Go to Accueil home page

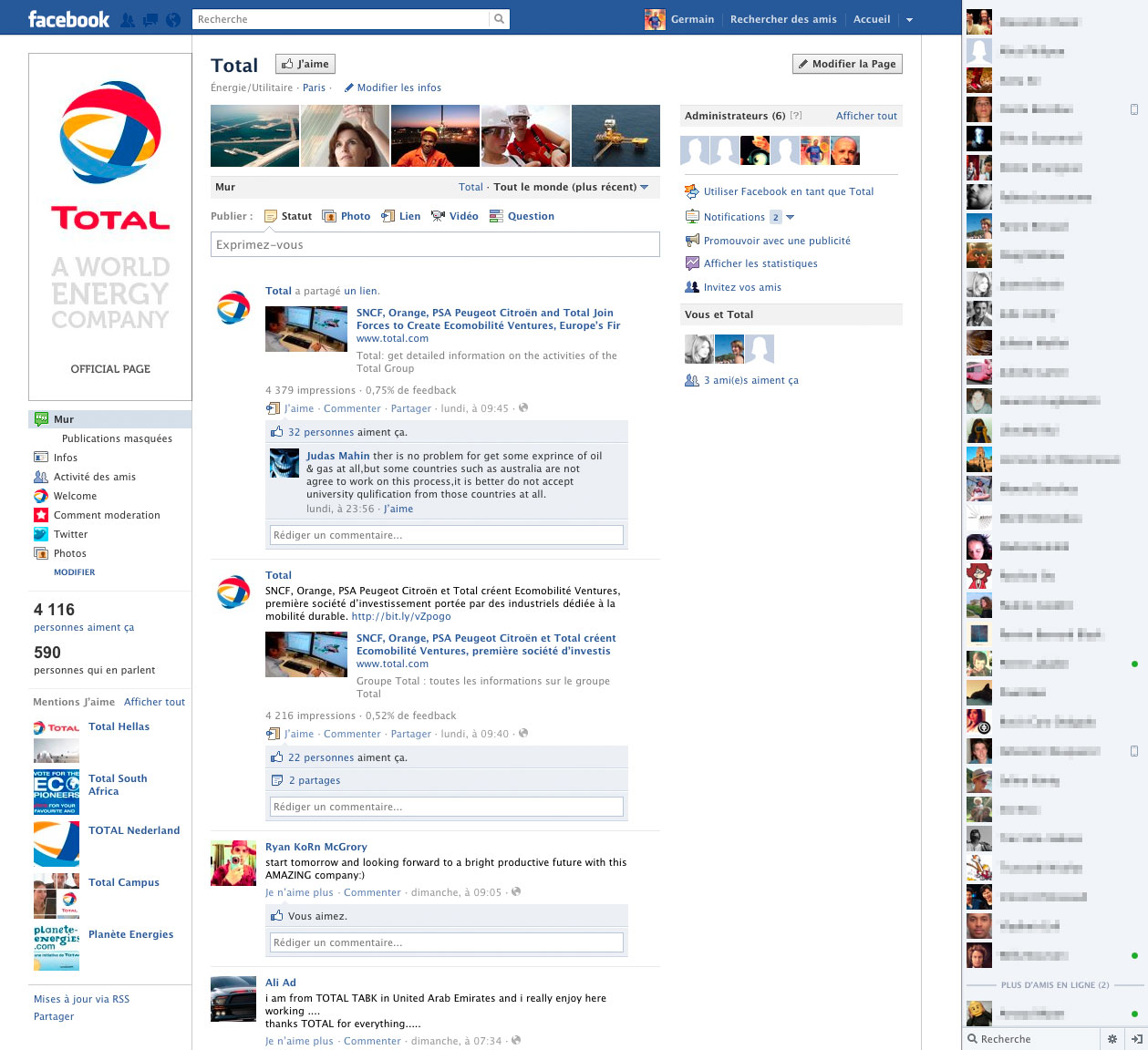tap(872, 19)
